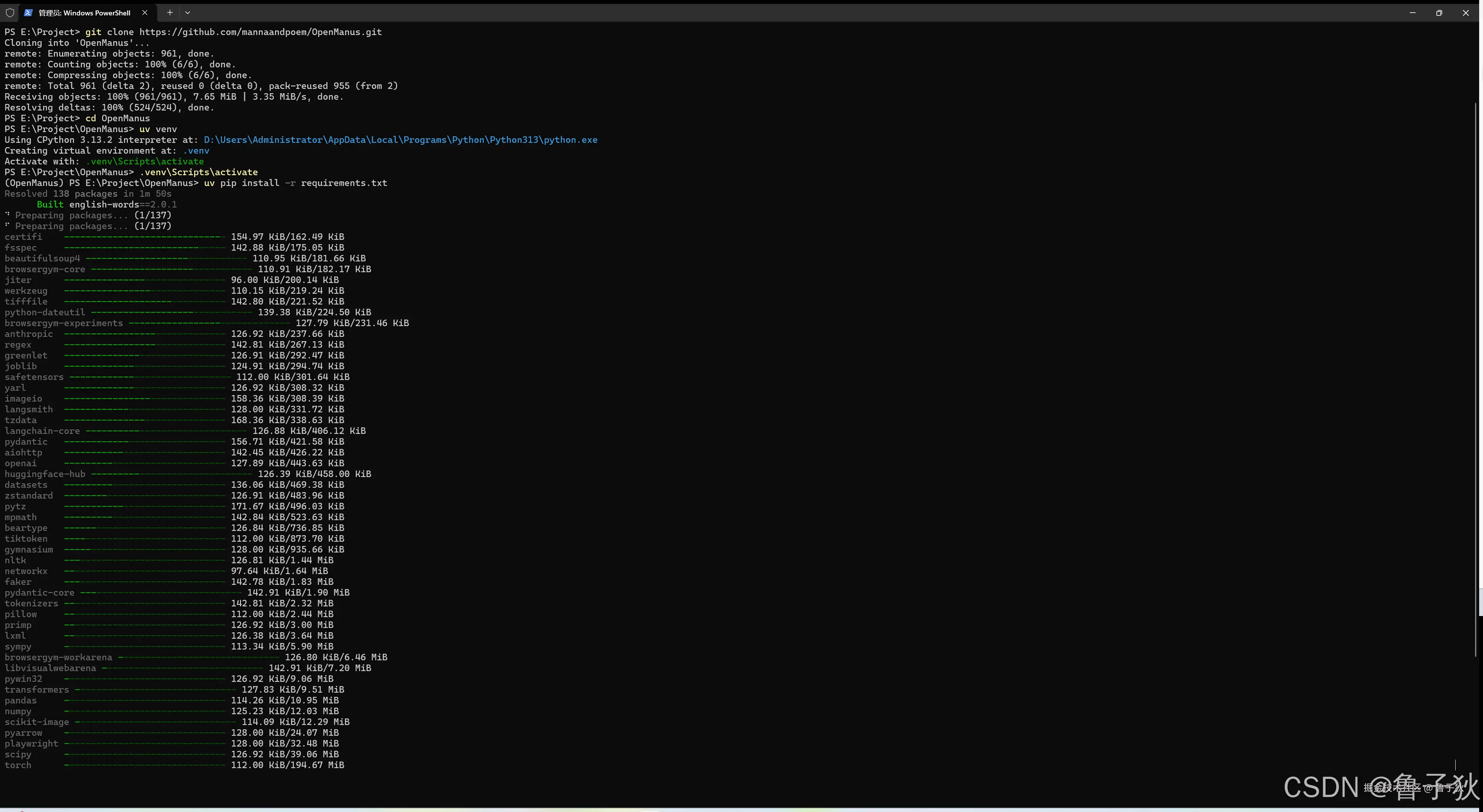Click the torch download progress bar

pos(144,765)
